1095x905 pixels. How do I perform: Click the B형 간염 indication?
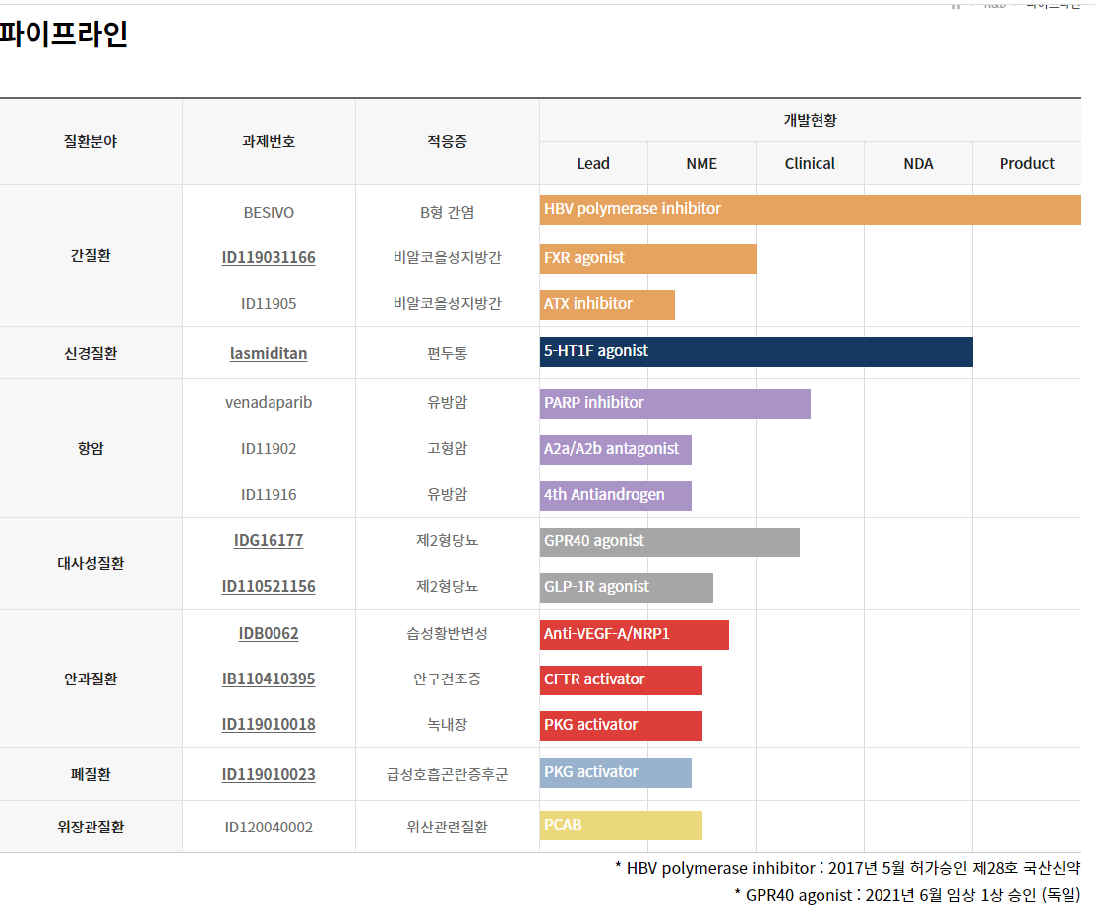click(x=447, y=212)
